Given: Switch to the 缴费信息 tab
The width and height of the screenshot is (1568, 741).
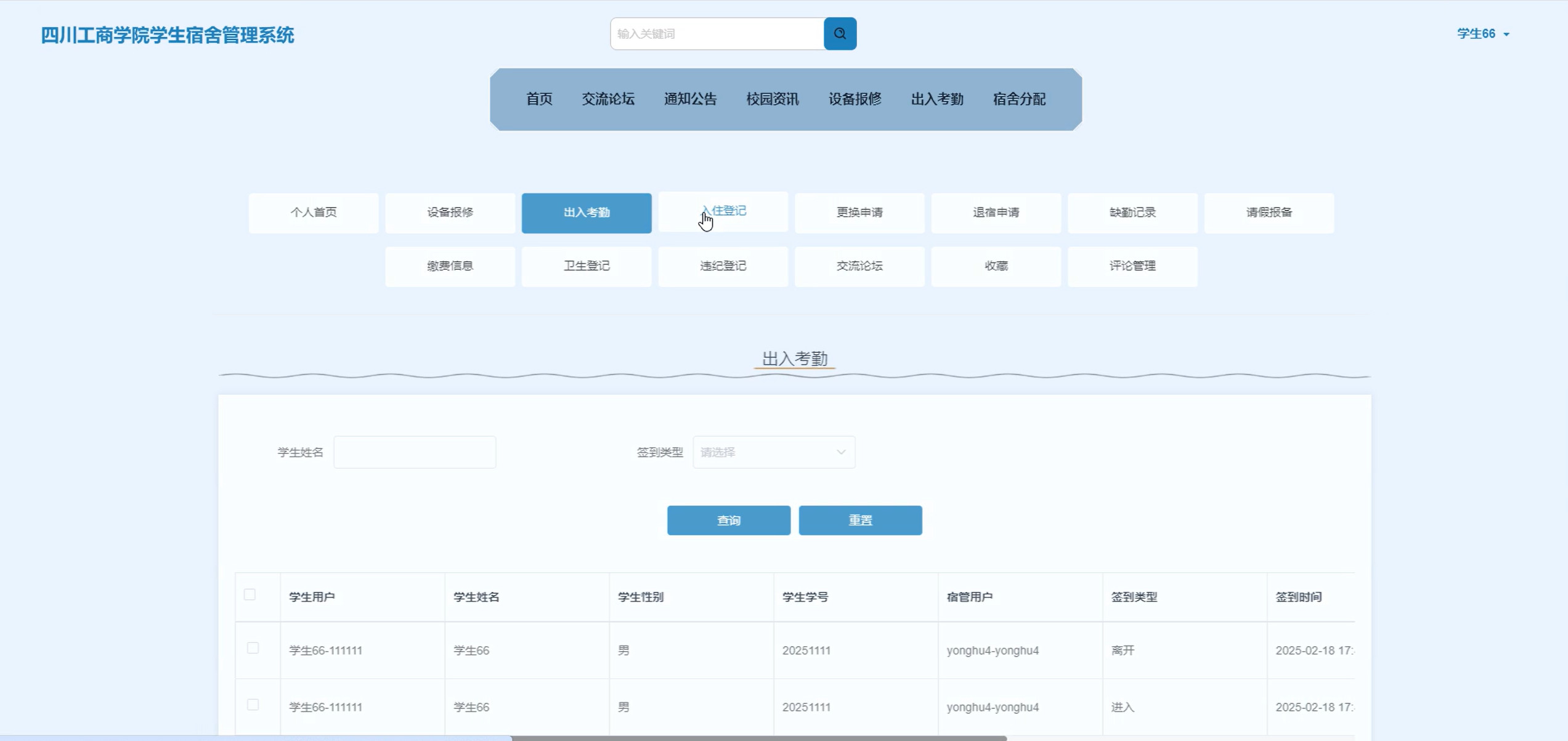Looking at the screenshot, I should point(450,266).
